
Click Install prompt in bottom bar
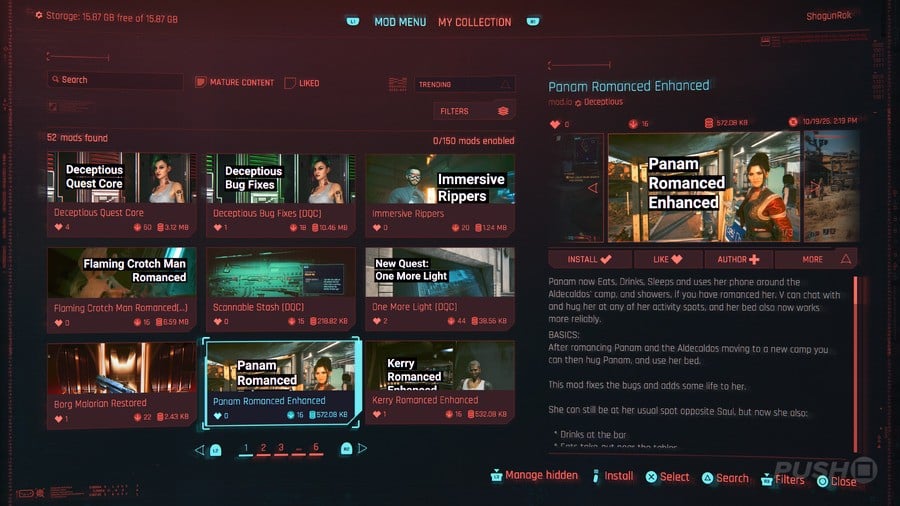pos(612,476)
